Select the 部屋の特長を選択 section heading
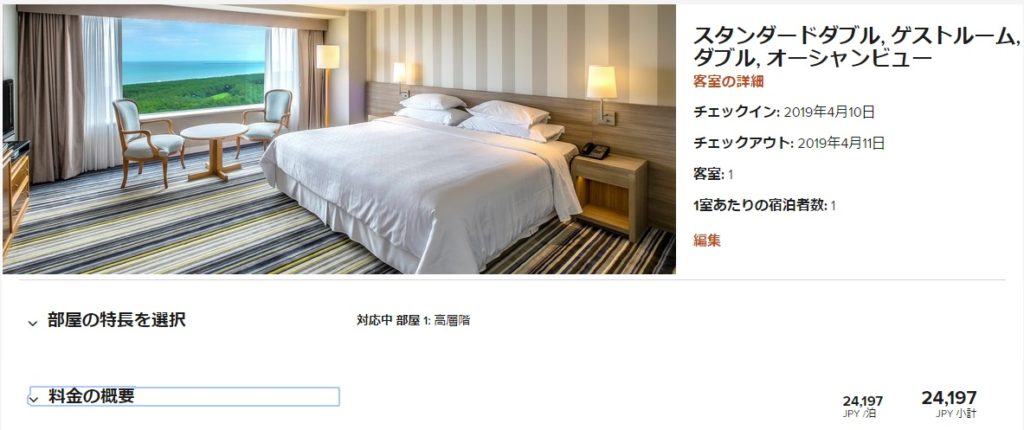 (116, 320)
